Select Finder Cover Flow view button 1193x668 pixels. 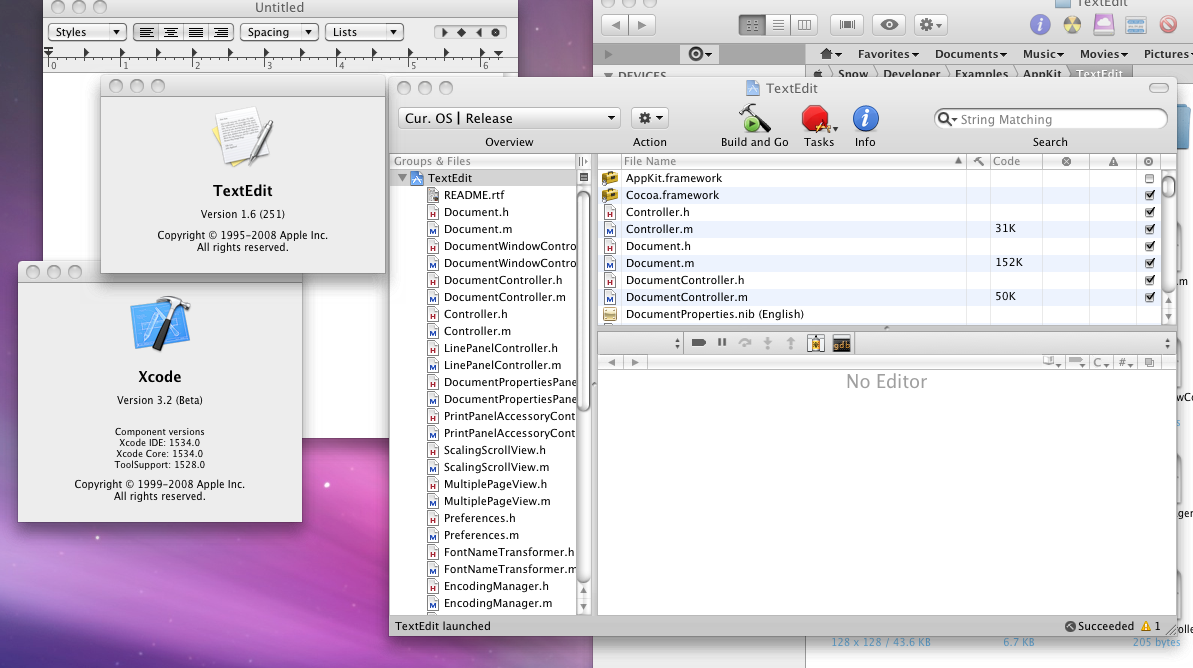pyautogui.click(x=847, y=25)
